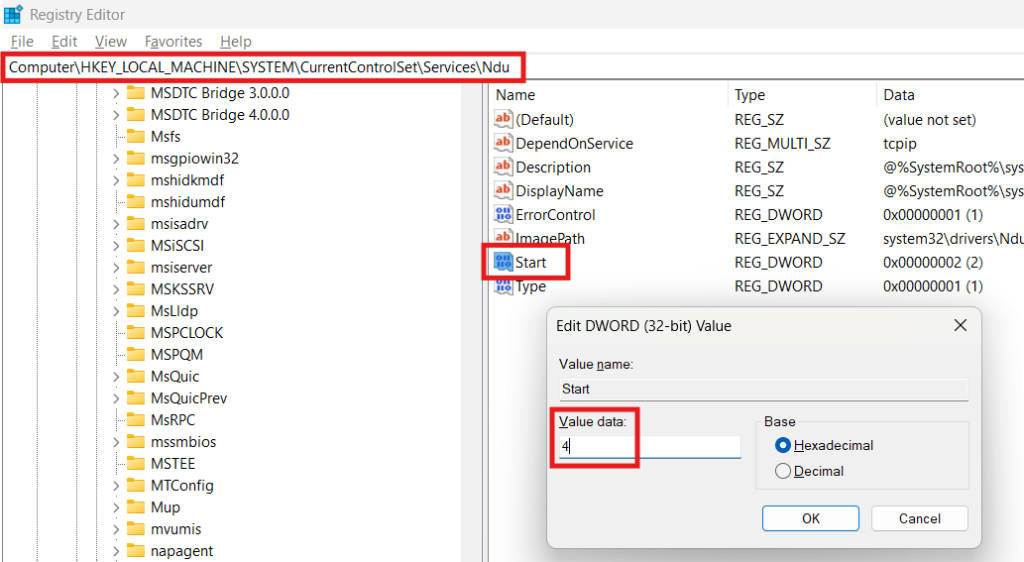The width and height of the screenshot is (1024, 562).
Task: Select the msiserver folder icon
Action: 136,267
